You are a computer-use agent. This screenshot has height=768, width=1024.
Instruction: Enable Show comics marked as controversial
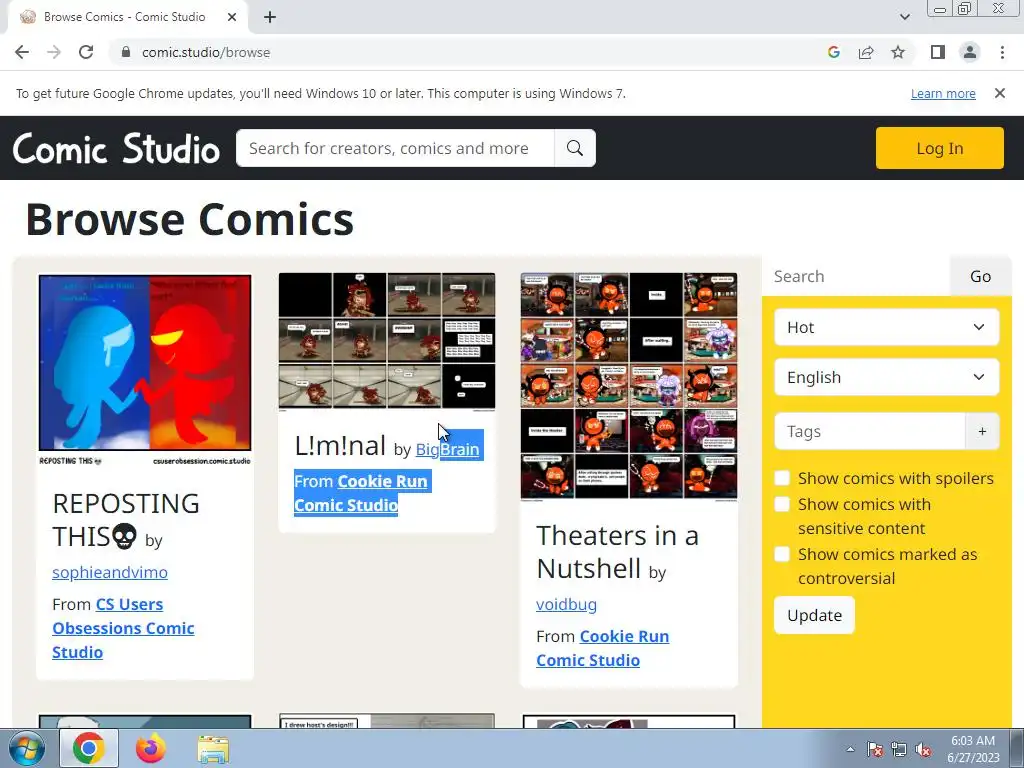click(x=782, y=554)
